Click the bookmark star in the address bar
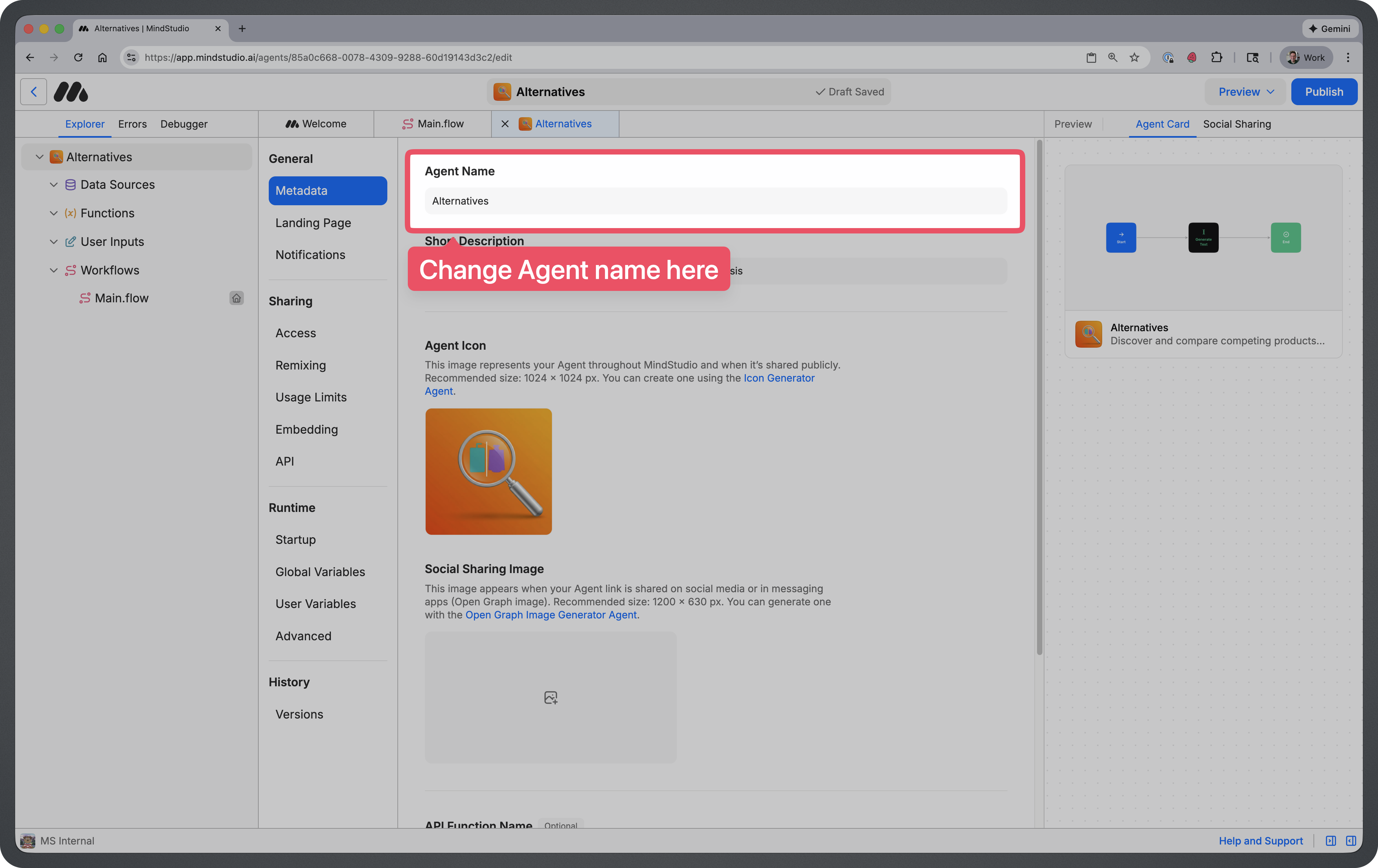 (x=1134, y=57)
